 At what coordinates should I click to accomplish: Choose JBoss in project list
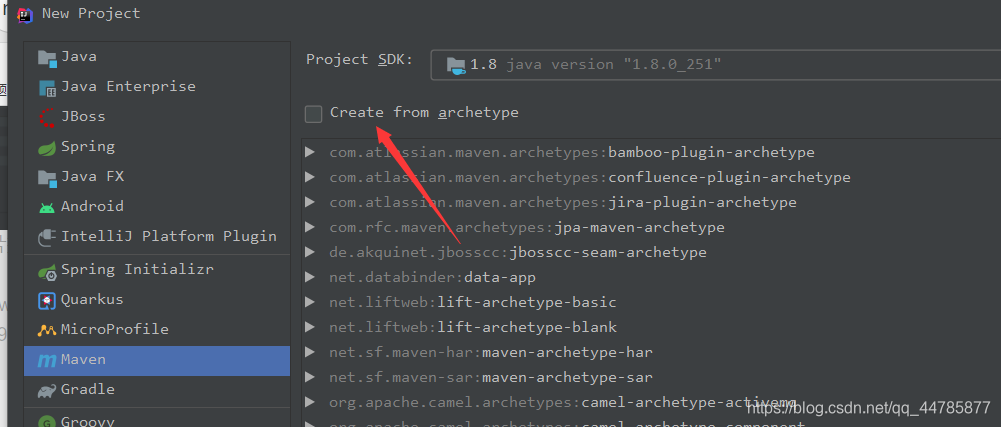tap(157, 117)
